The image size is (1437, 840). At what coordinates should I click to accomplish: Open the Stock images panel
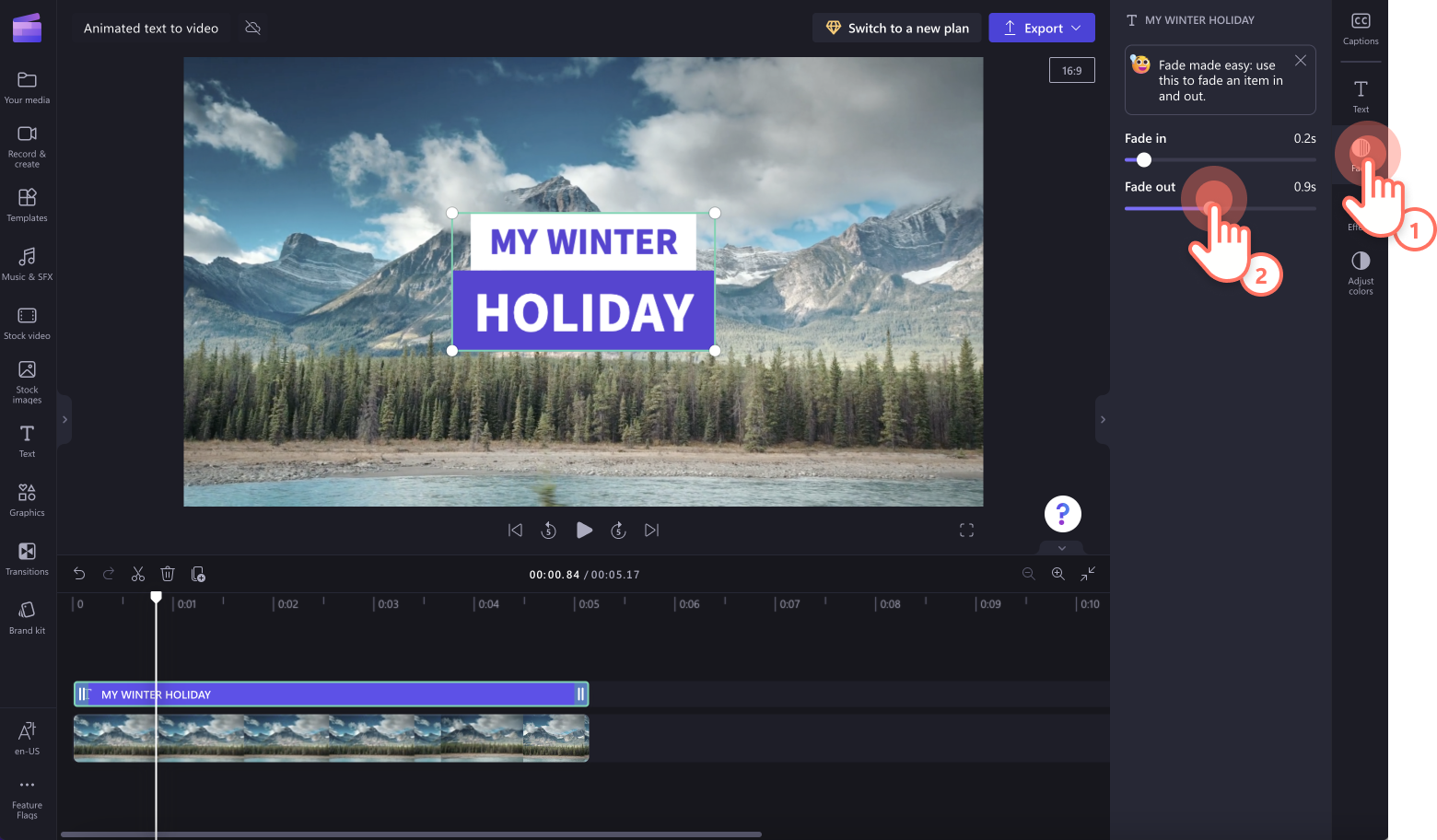pyautogui.click(x=27, y=379)
